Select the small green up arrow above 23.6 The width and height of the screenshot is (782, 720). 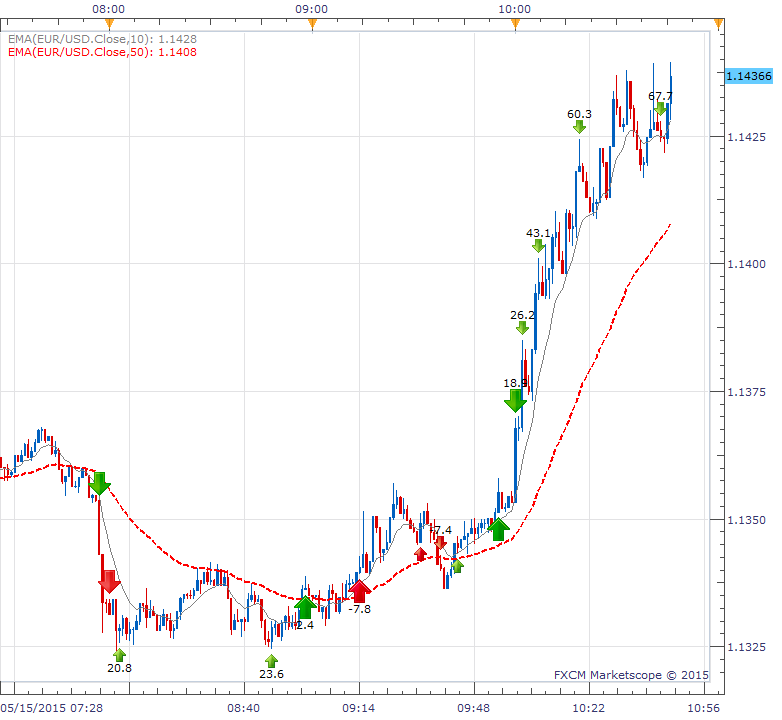click(271, 661)
